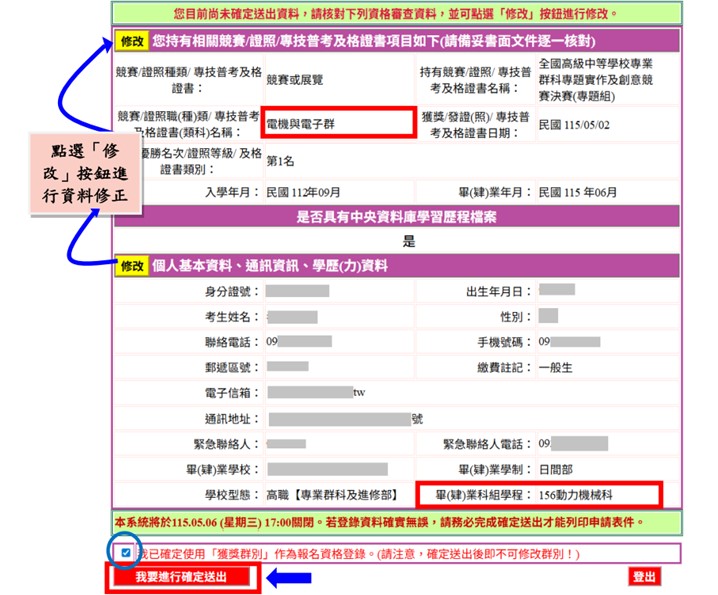Tick the 獲獎群別 confirmation checkbox
This screenshot has width=718, height=595.
click(x=124, y=553)
